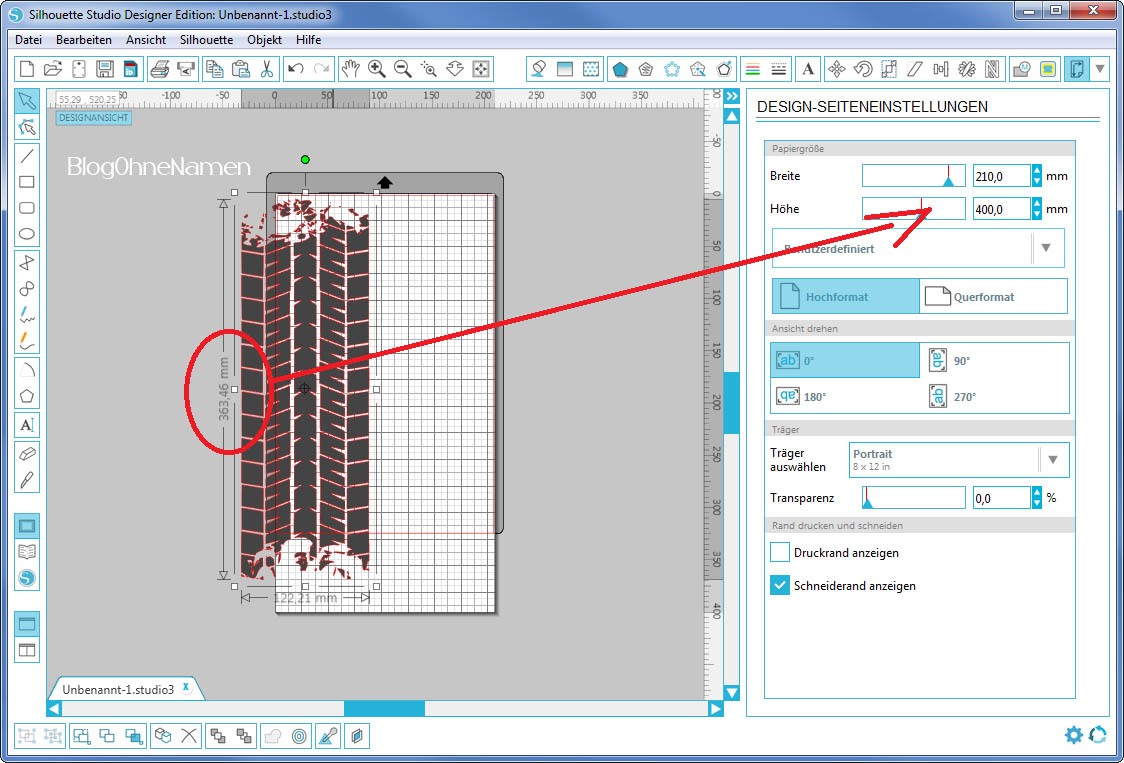The height and width of the screenshot is (763, 1124).
Task: Open the Text Style panel icon
Action: click(x=808, y=69)
